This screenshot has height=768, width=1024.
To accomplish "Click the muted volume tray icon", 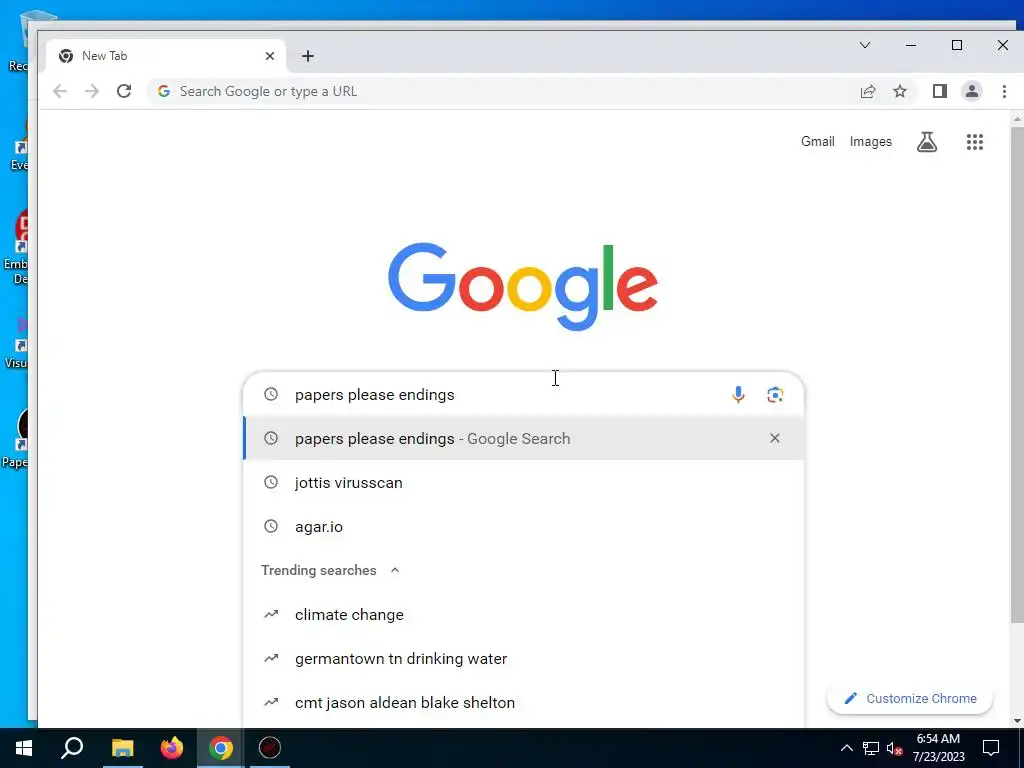I will pyautogui.click(x=895, y=748).
